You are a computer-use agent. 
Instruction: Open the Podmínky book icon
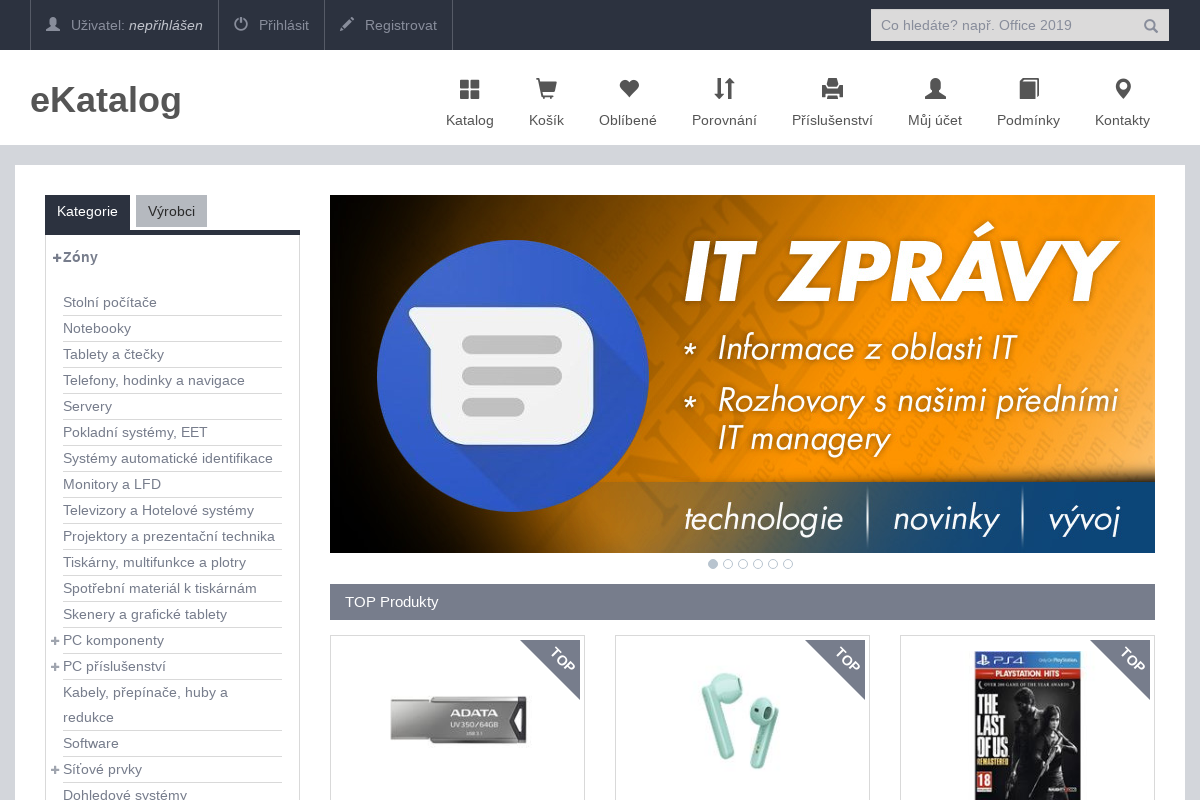pos(1028,90)
